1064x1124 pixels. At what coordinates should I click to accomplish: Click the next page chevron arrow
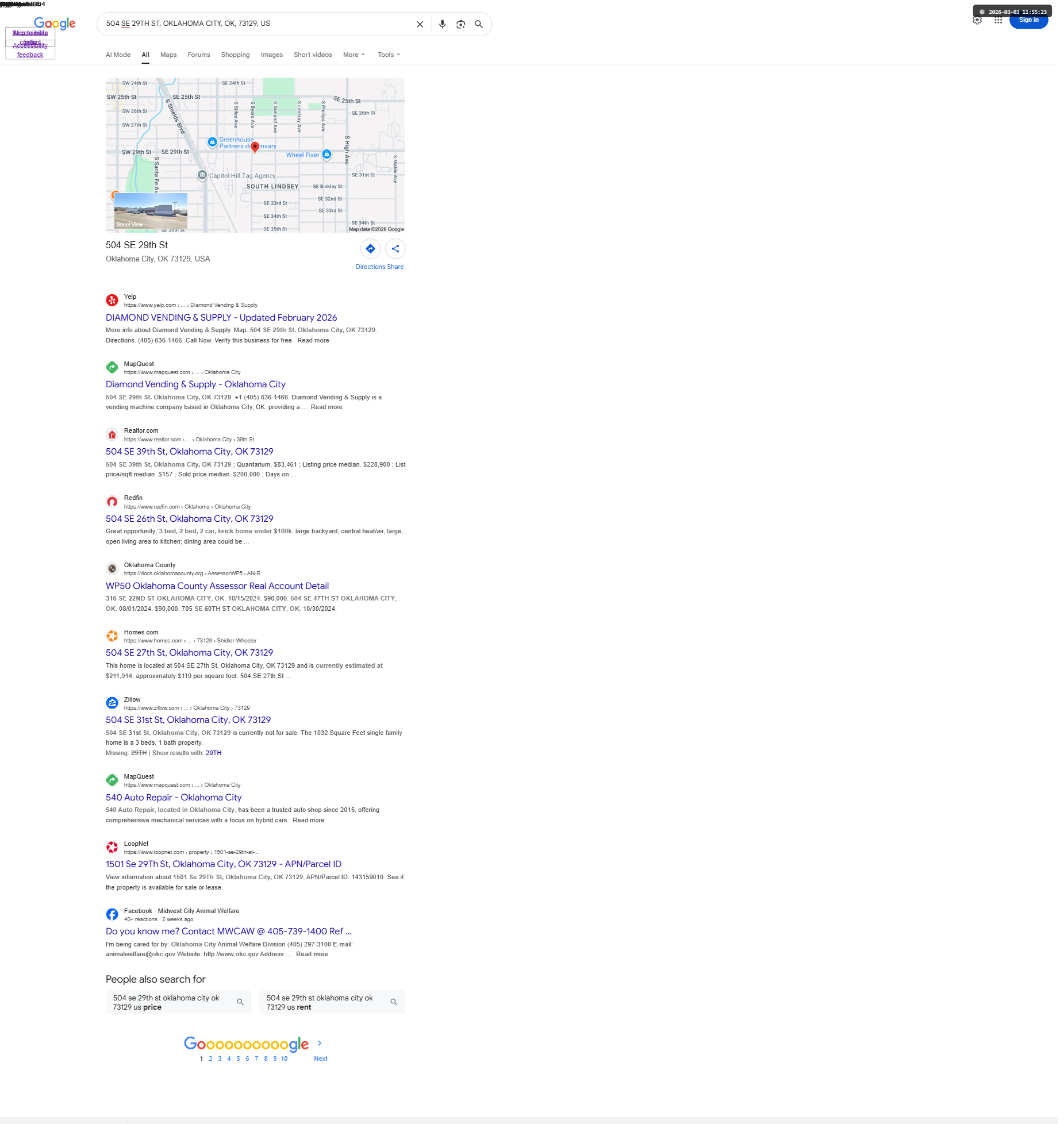[320, 1043]
